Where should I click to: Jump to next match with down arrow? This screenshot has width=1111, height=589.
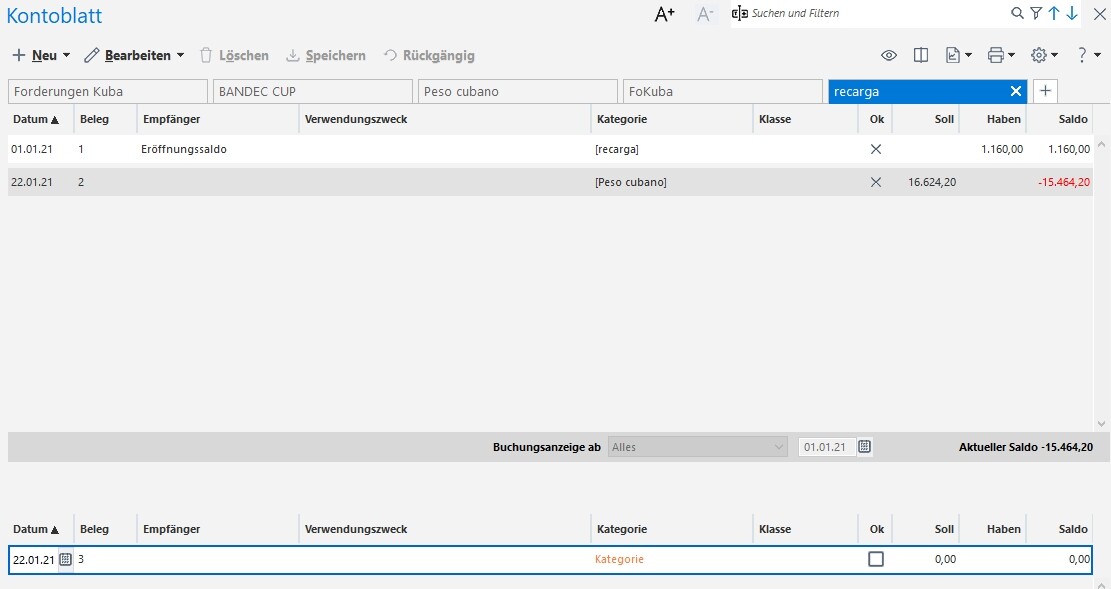tap(1072, 13)
